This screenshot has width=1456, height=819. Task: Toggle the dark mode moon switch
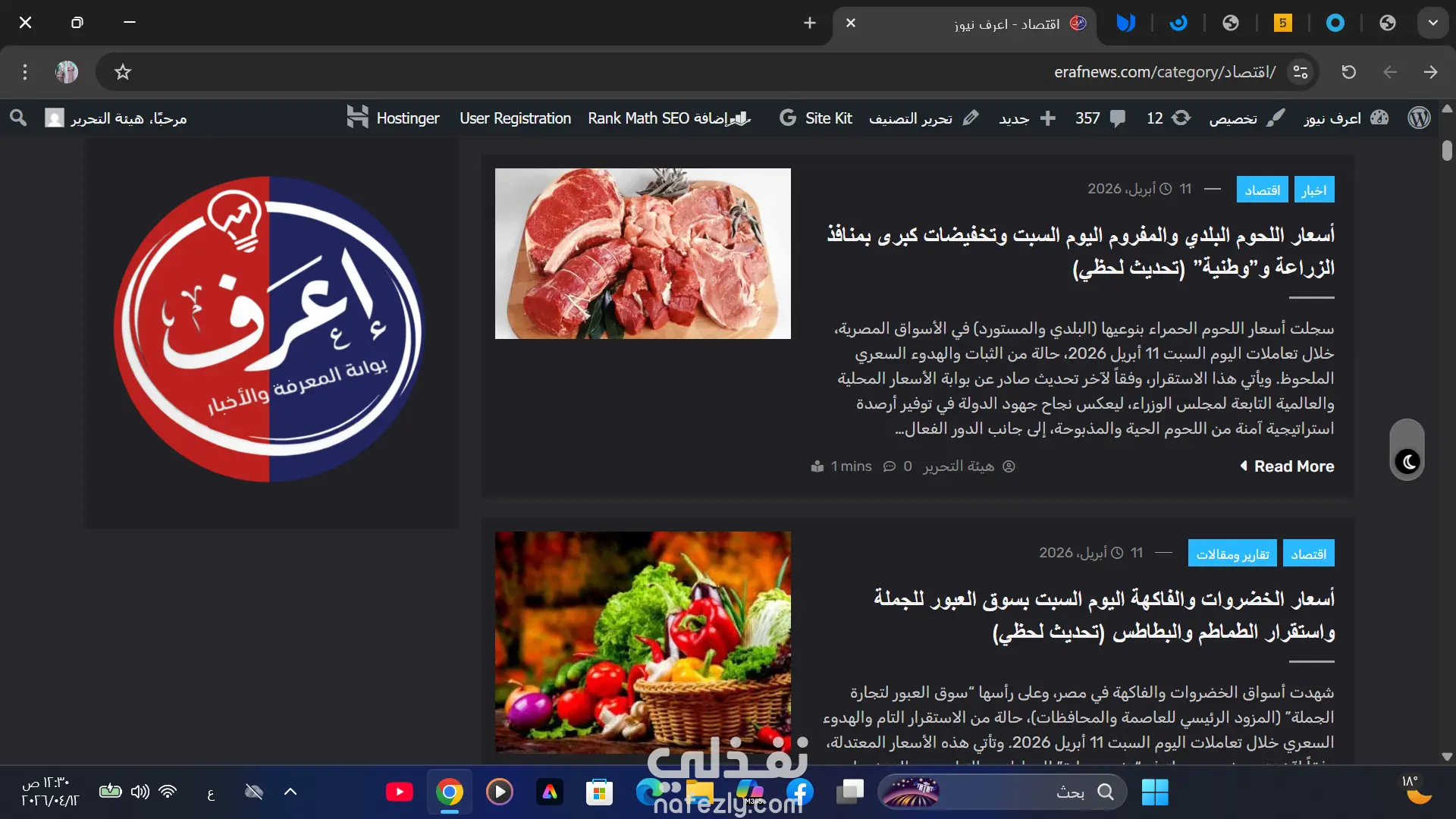(x=1407, y=461)
